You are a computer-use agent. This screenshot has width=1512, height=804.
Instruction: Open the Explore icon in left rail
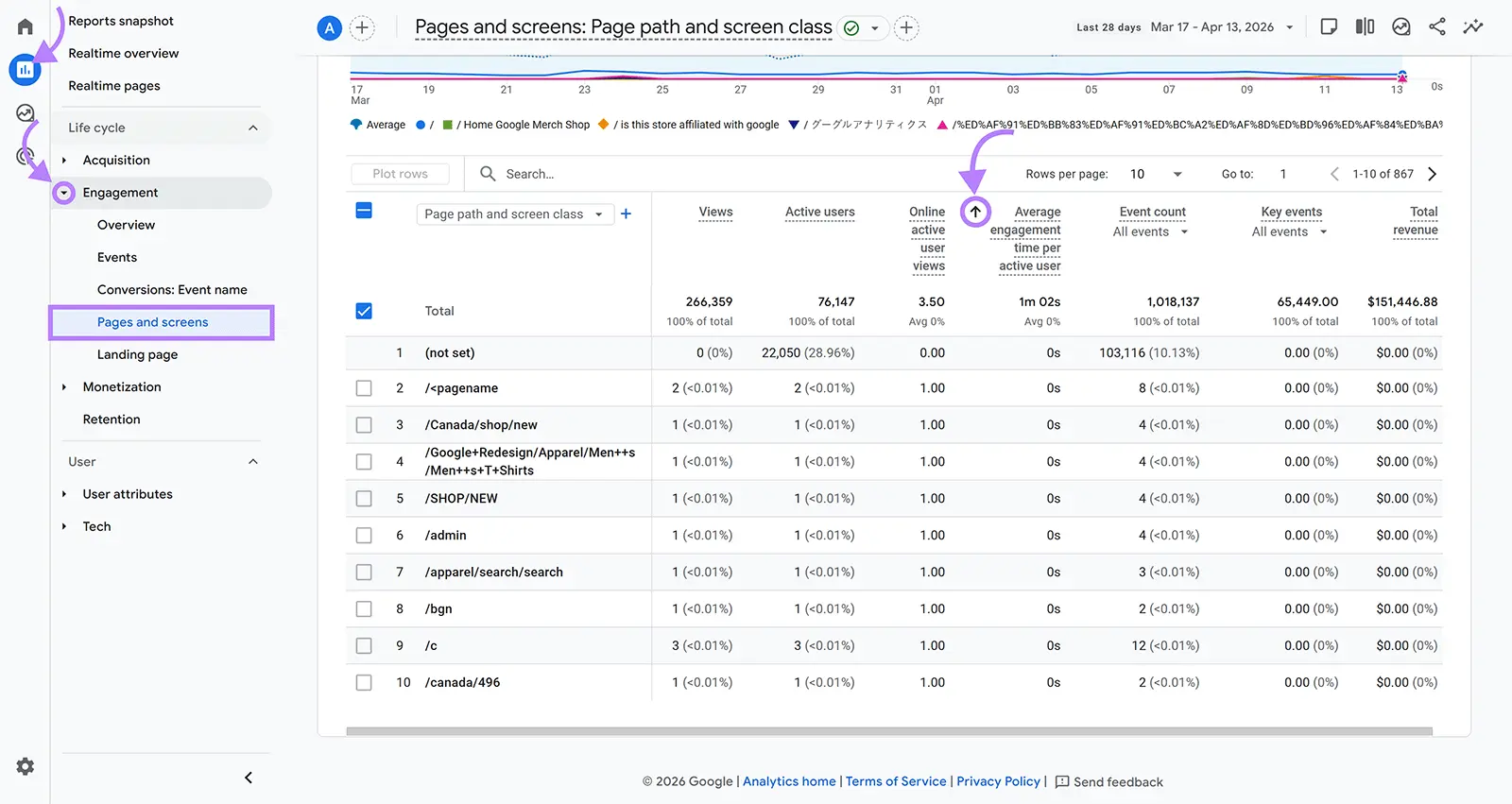pyautogui.click(x=26, y=113)
